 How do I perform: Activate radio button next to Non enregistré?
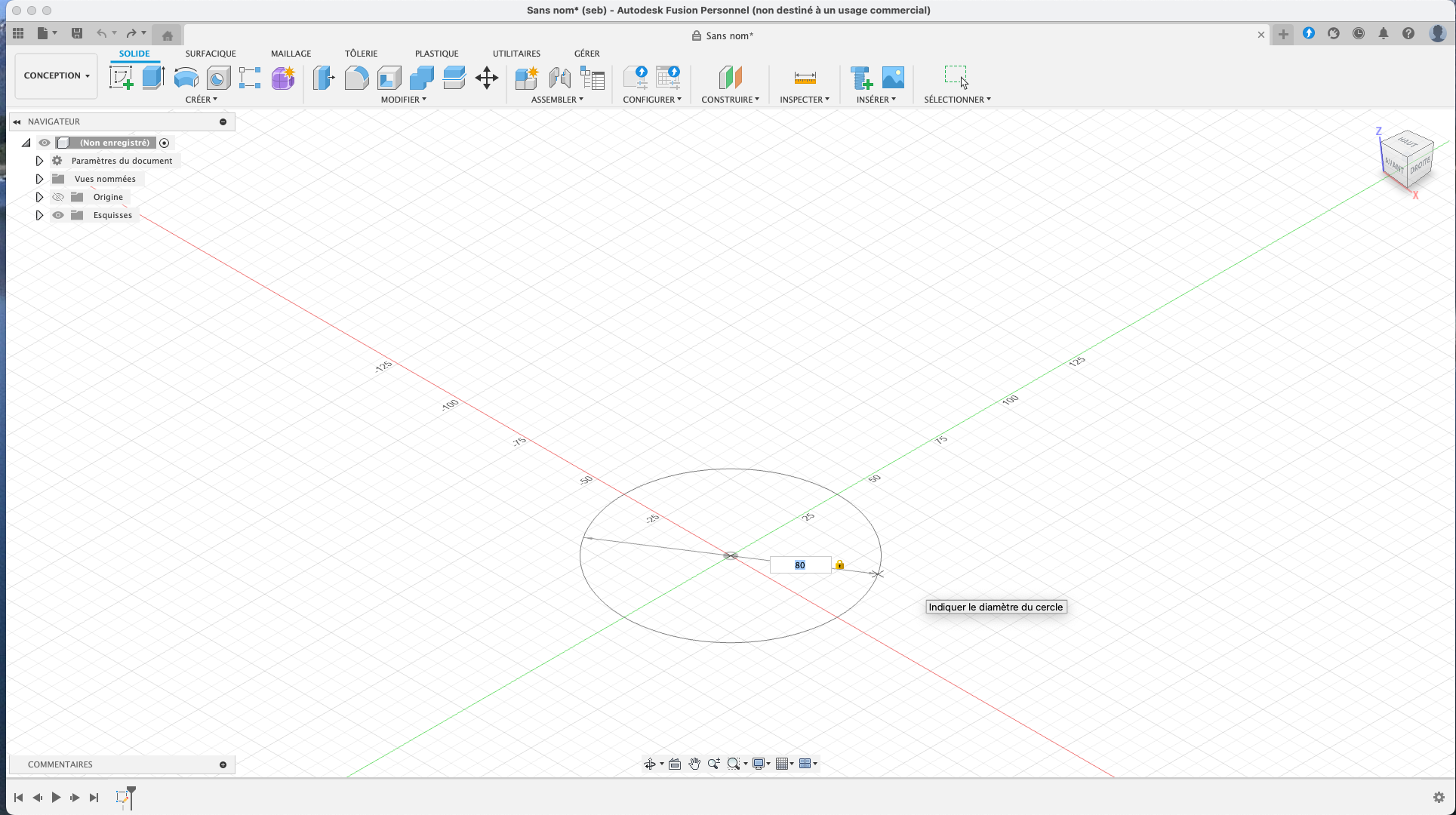(x=164, y=143)
